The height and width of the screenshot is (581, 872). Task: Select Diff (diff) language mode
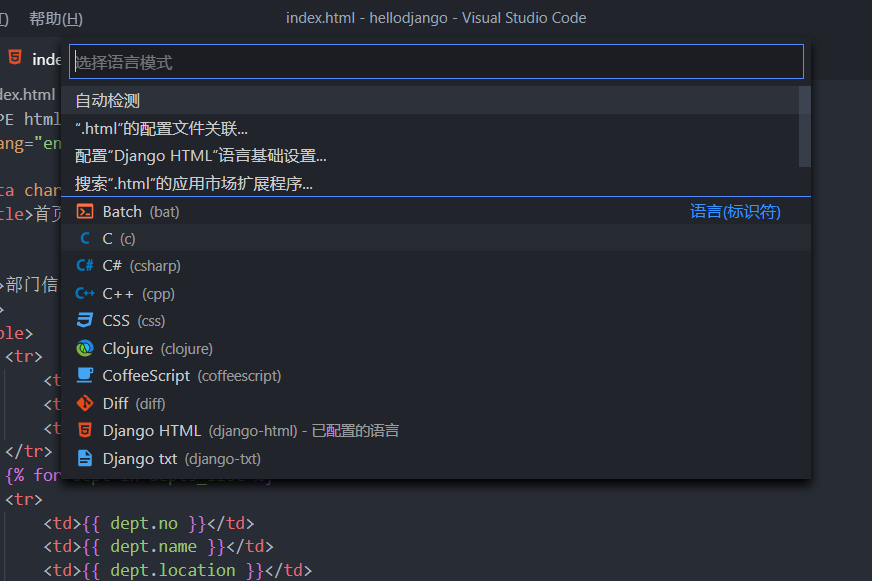(436, 403)
